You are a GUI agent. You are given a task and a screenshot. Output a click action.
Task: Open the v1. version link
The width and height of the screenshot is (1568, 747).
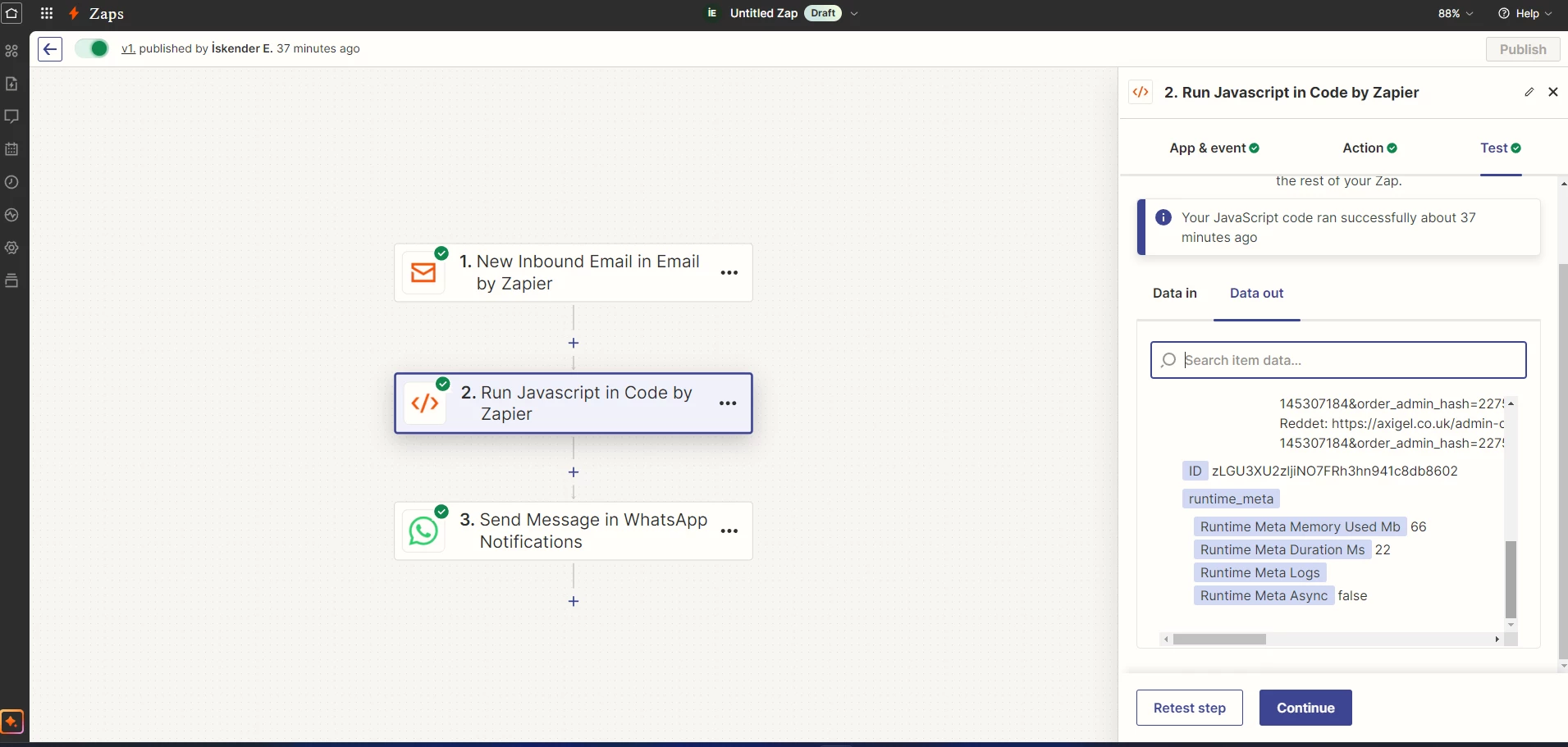pos(128,48)
